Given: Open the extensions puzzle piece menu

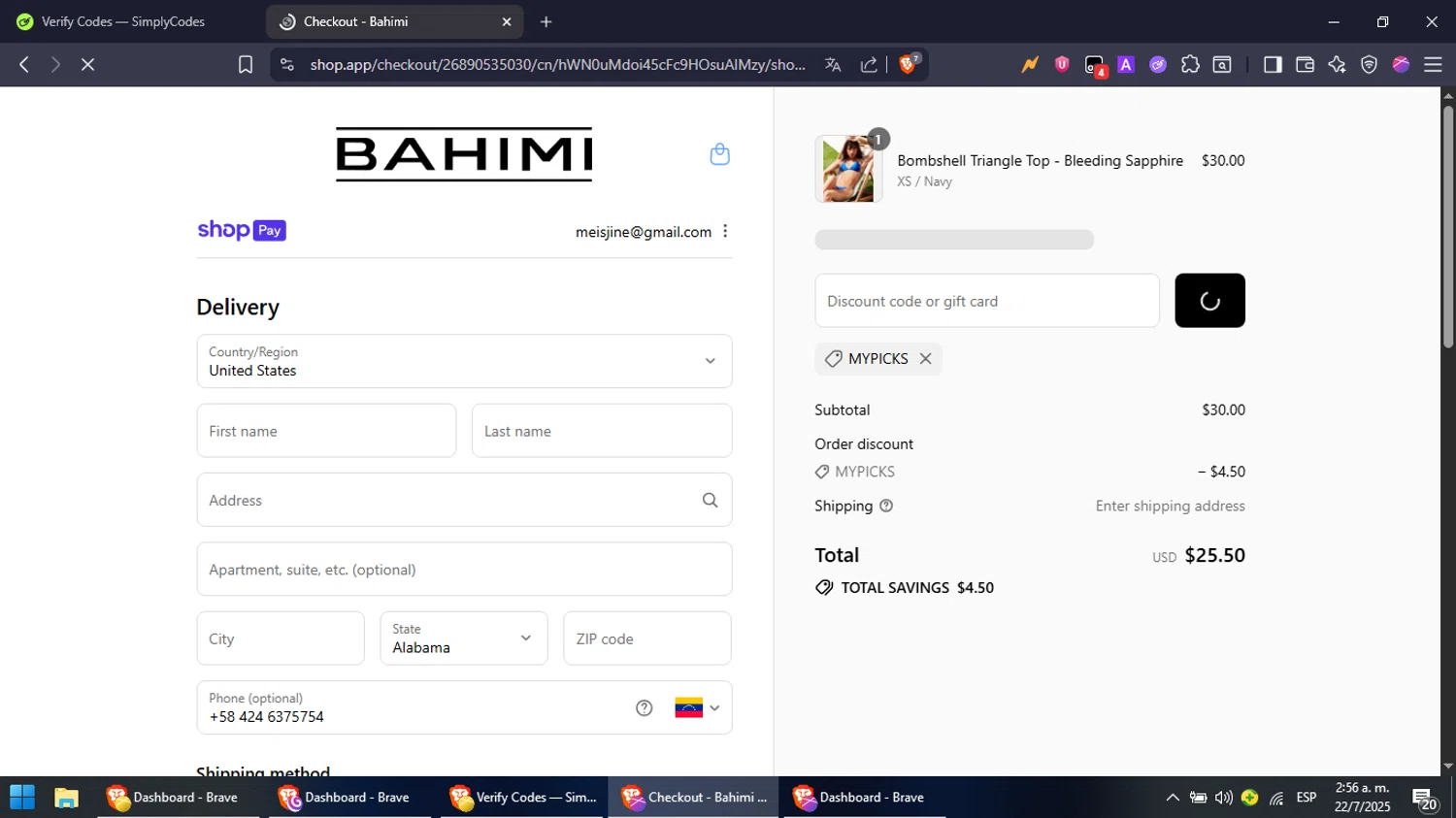Looking at the screenshot, I should click(1190, 64).
